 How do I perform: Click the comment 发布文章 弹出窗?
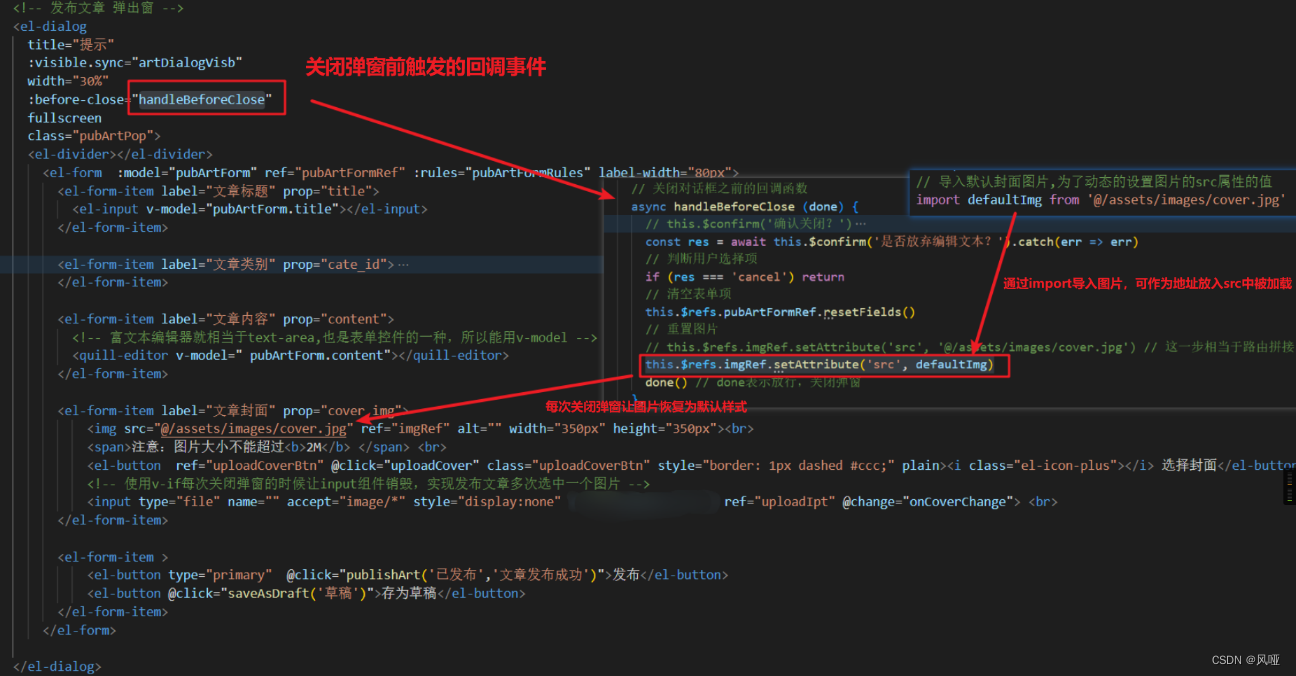point(99,8)
